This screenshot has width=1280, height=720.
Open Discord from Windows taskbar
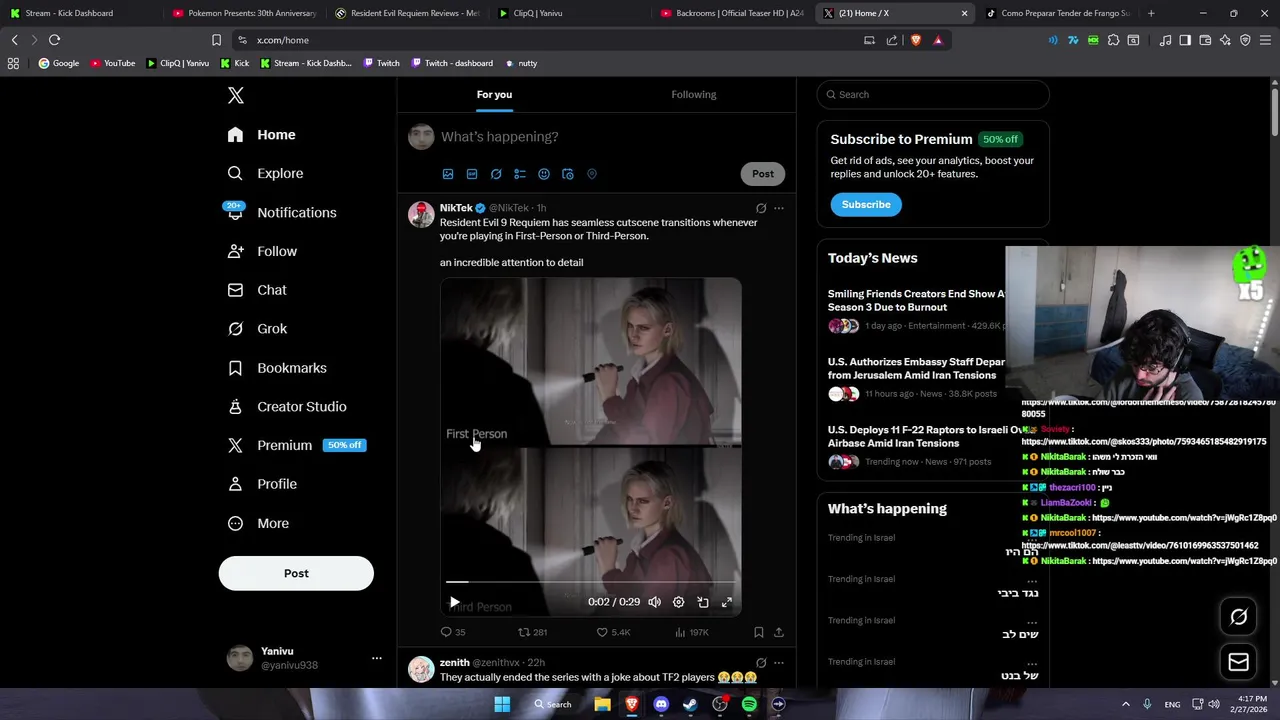(x=661, y=704)
